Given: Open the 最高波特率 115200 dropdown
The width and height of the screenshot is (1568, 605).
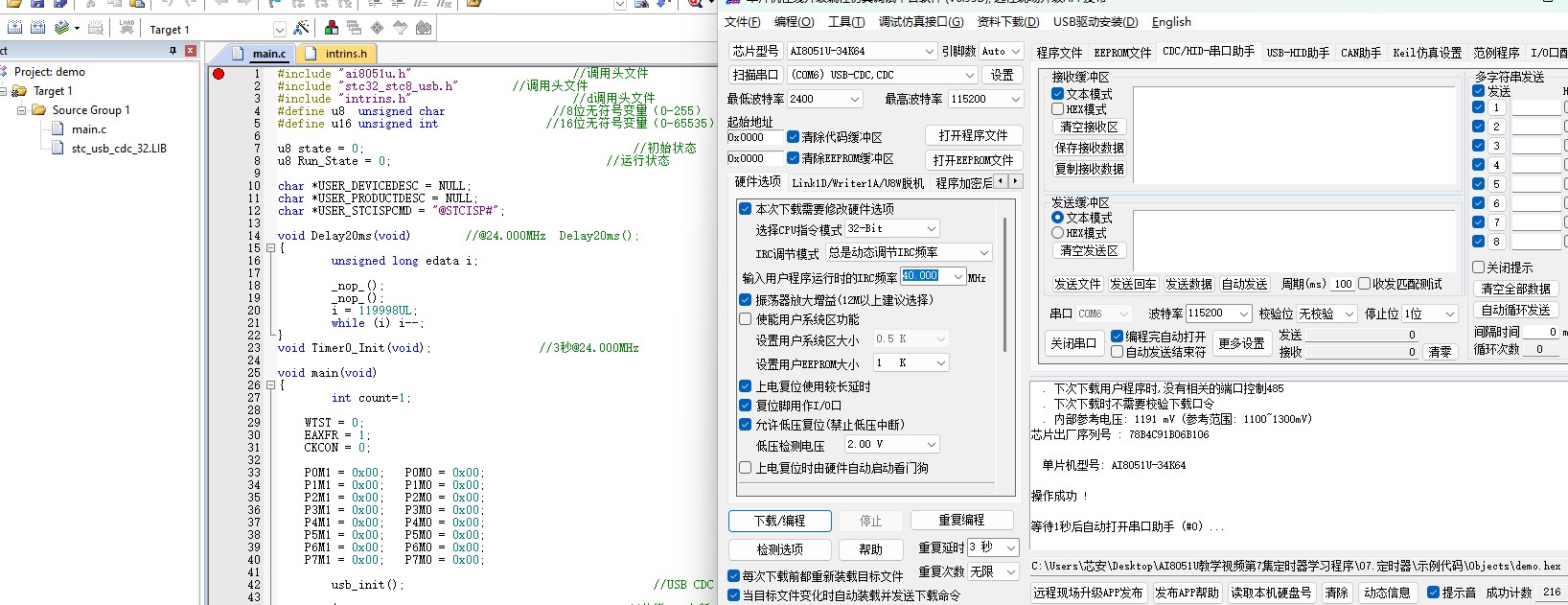Looking at the screenshot, I should click(985, 99).
